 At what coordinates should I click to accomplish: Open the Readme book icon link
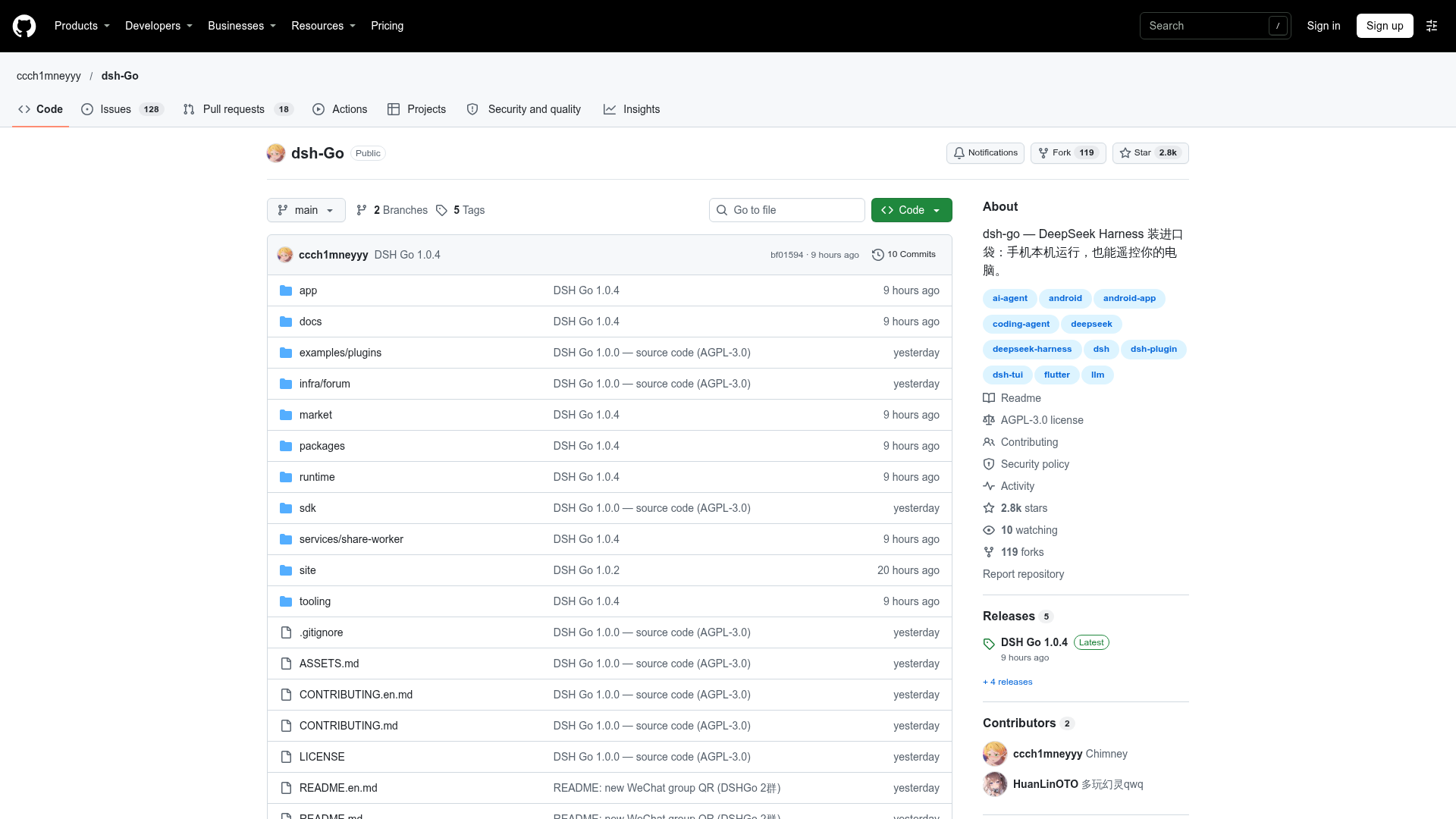[989, 398]
